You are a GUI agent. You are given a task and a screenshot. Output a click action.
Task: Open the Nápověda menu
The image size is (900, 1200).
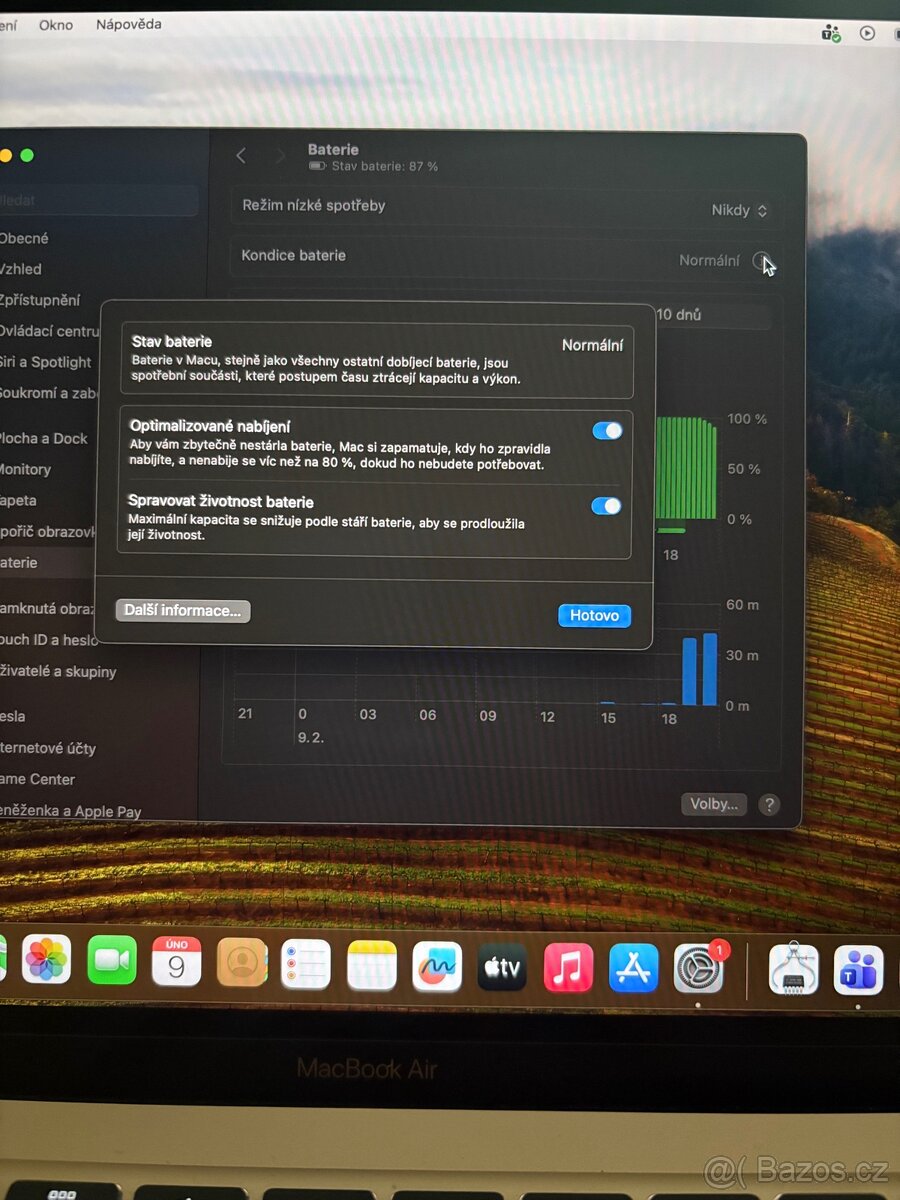point(127,24)
